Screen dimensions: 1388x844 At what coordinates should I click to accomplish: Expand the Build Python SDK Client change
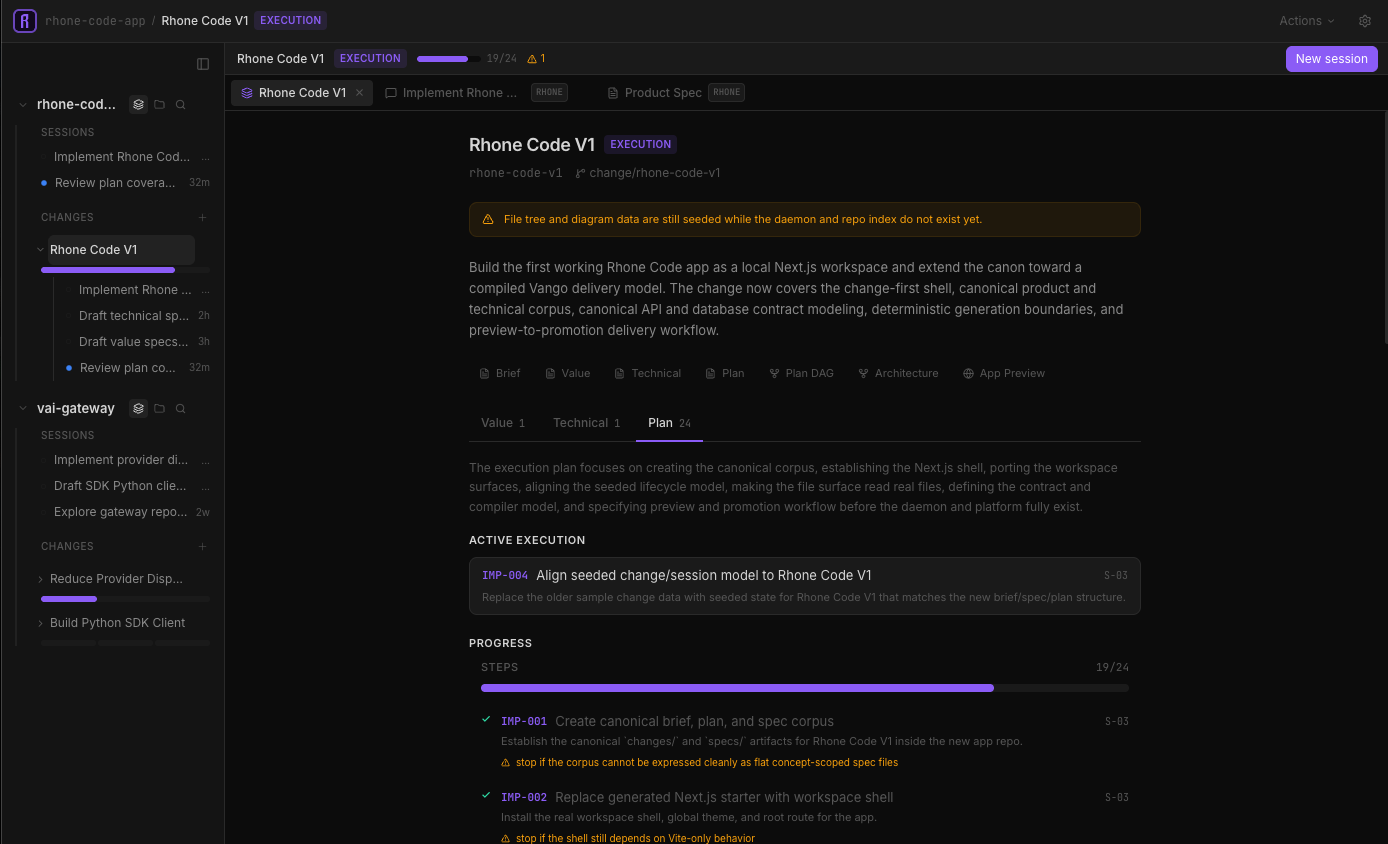(x=40, y=623)
